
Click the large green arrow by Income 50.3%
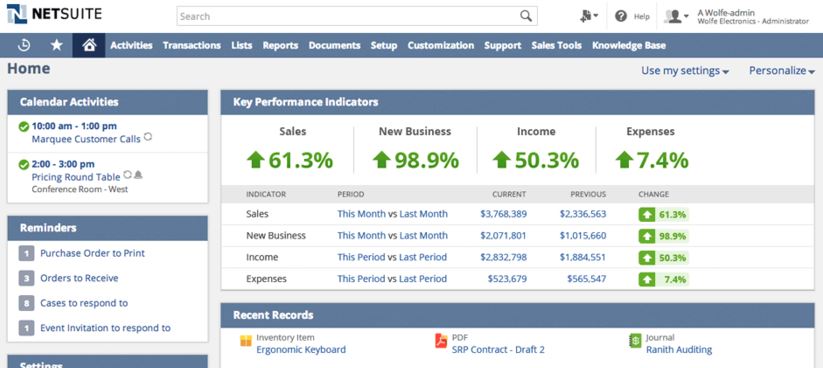pyautogui.click(x=502, y=160)
